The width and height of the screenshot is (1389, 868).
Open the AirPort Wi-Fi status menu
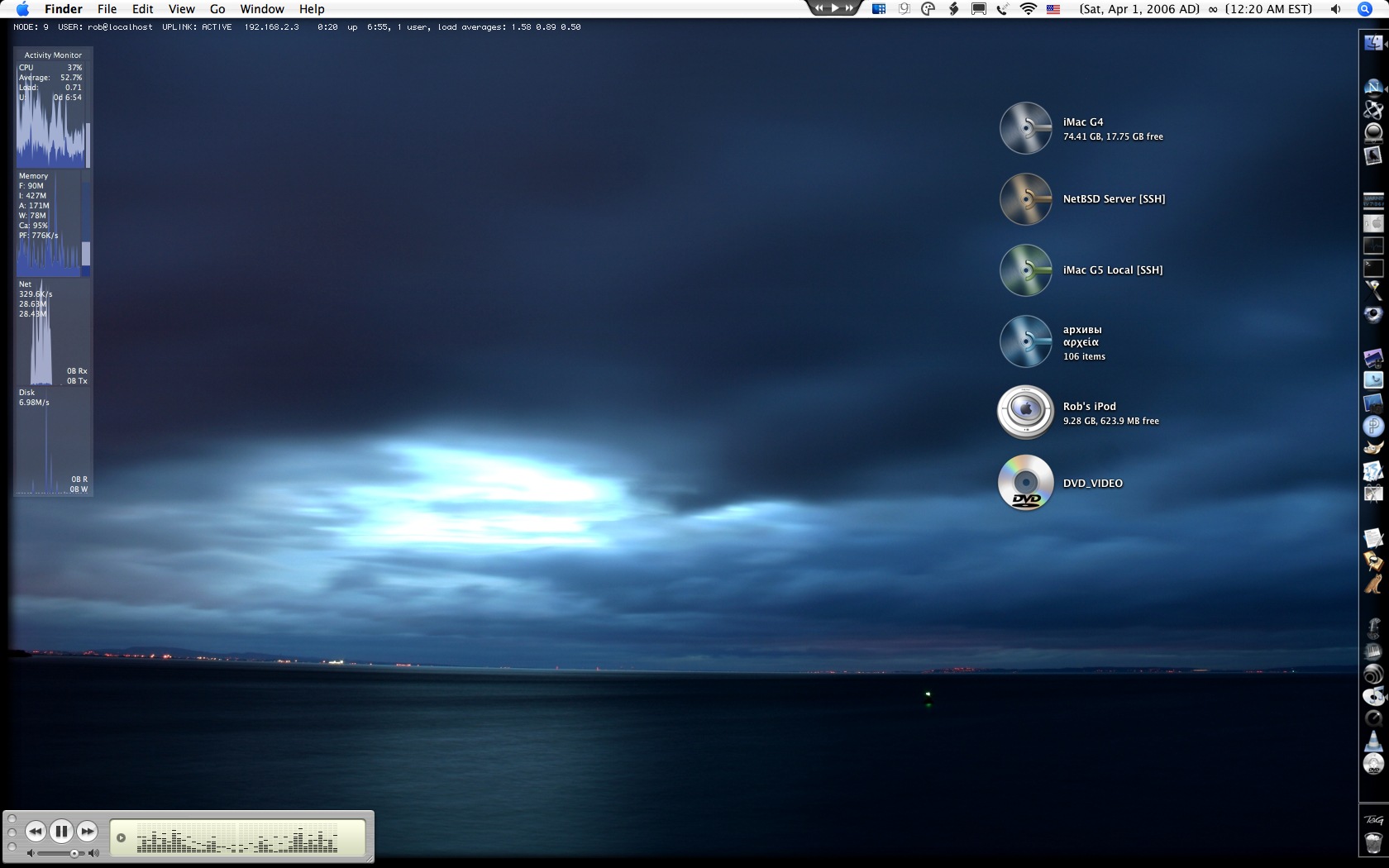coord(1029,9)
